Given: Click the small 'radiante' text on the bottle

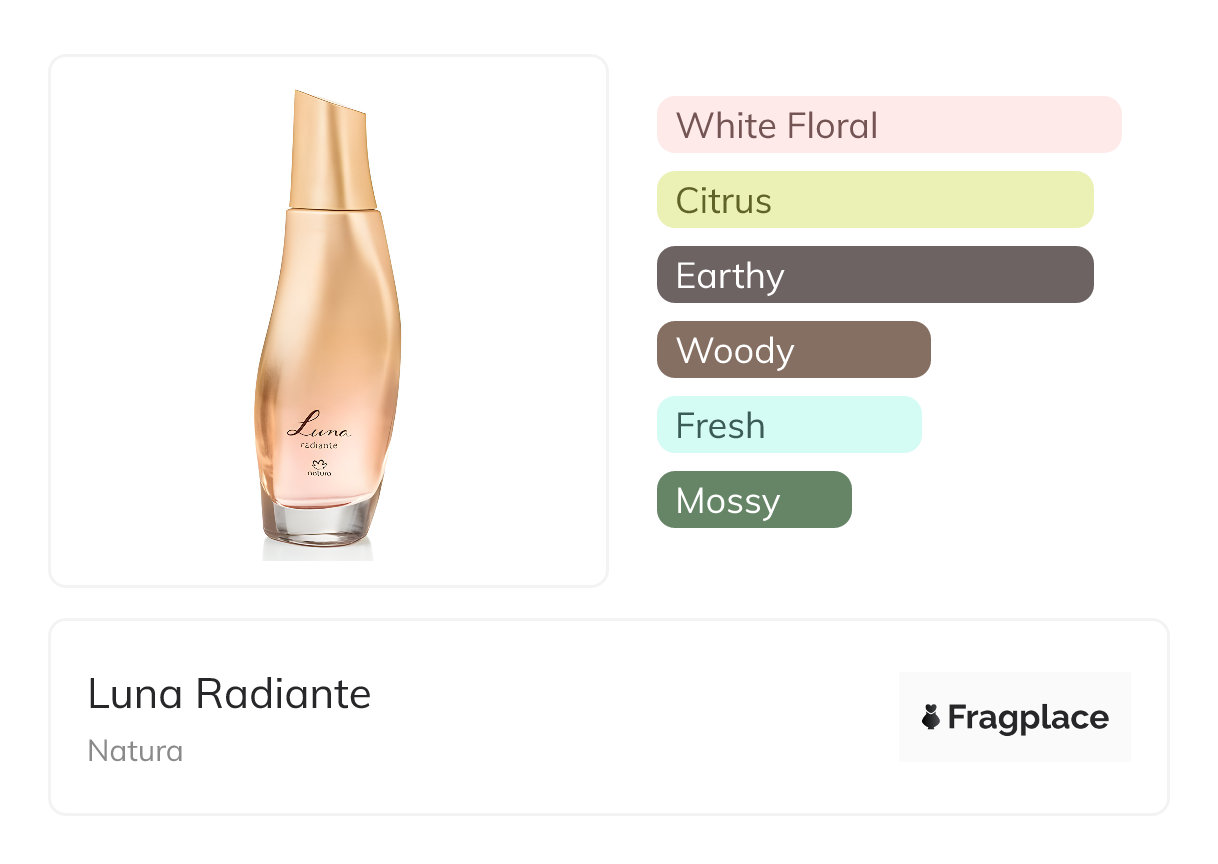Looking at the screenshot, I should click(320, 444).
